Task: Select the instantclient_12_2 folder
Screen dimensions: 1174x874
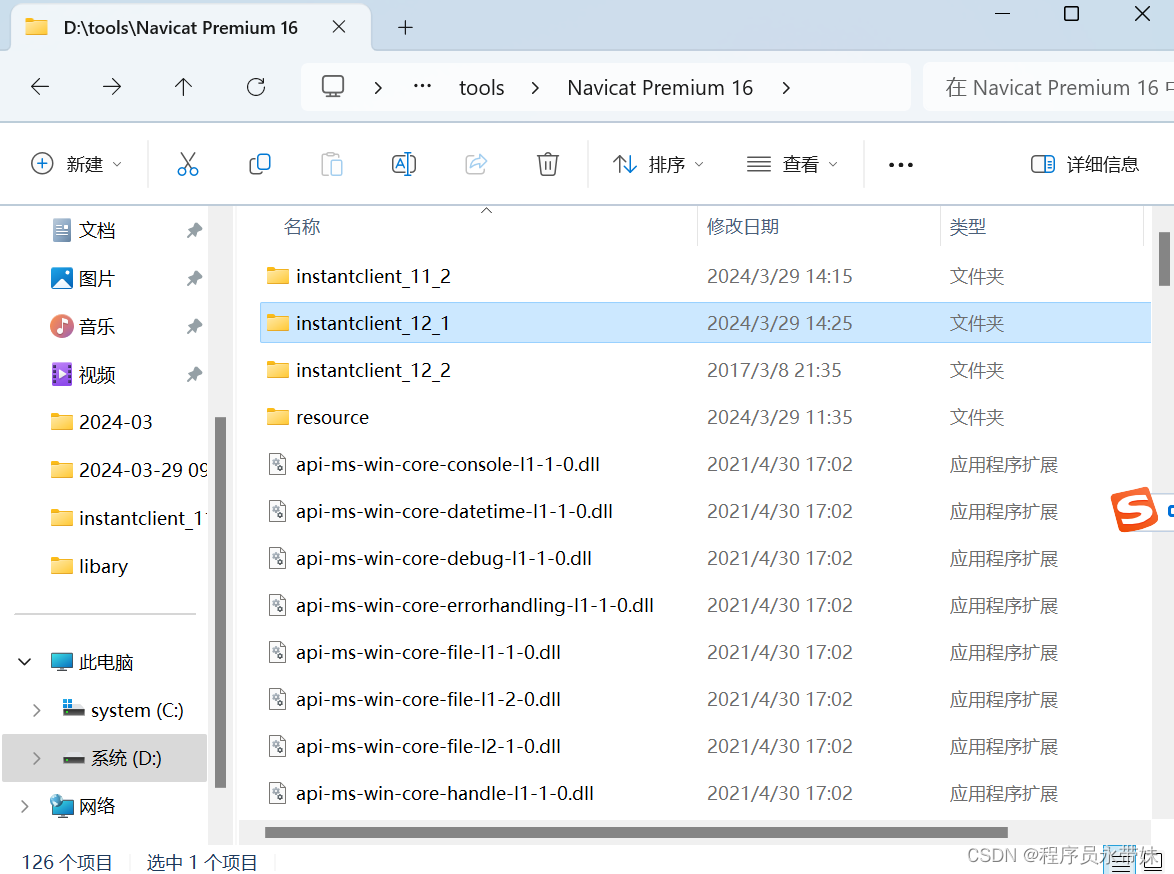Action: (705, 370)
